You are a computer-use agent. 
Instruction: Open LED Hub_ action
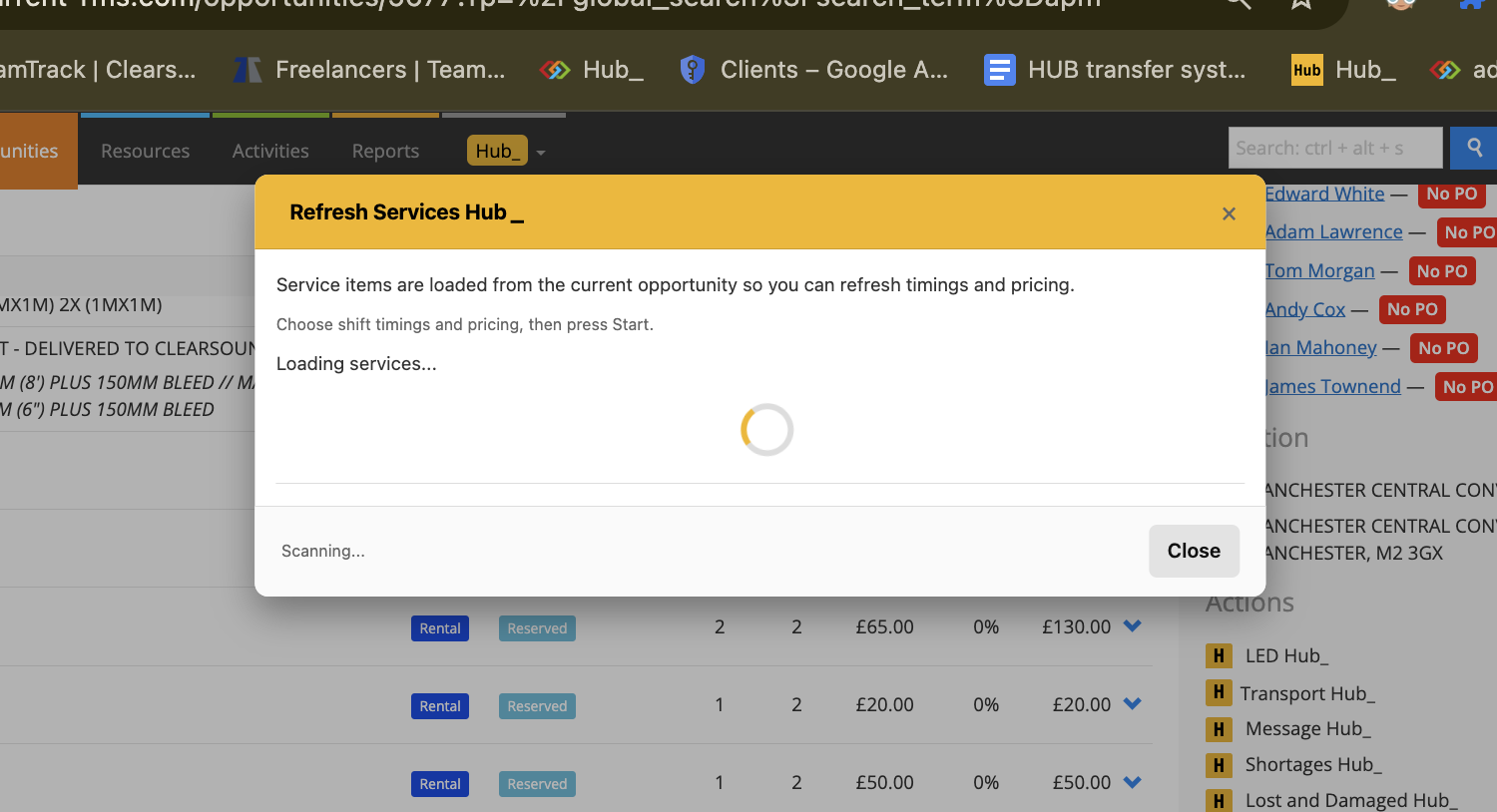coord(1286,655)
